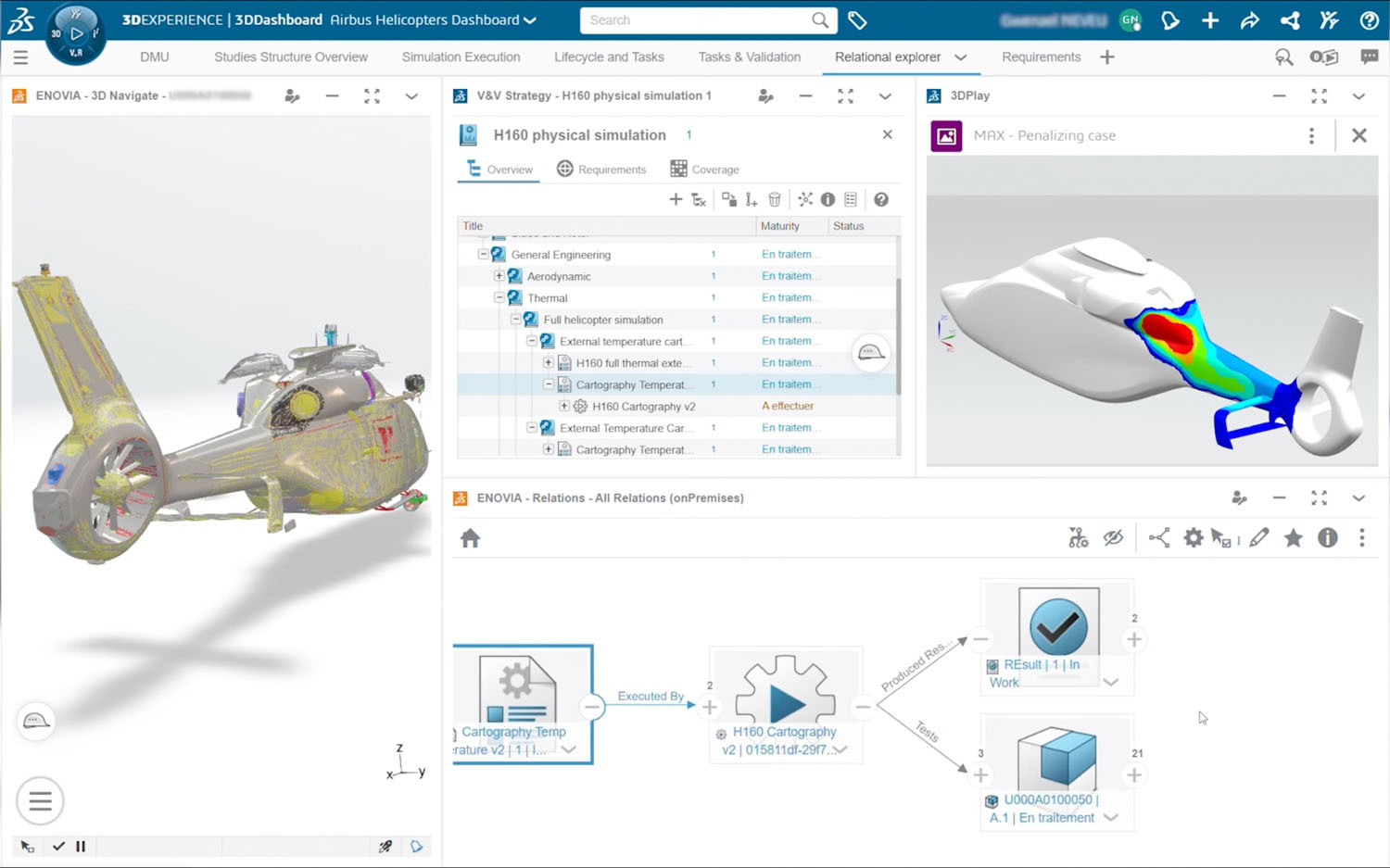Open the Collaborative spaces network icon
1390x868 pixels.
(1290, 20)
